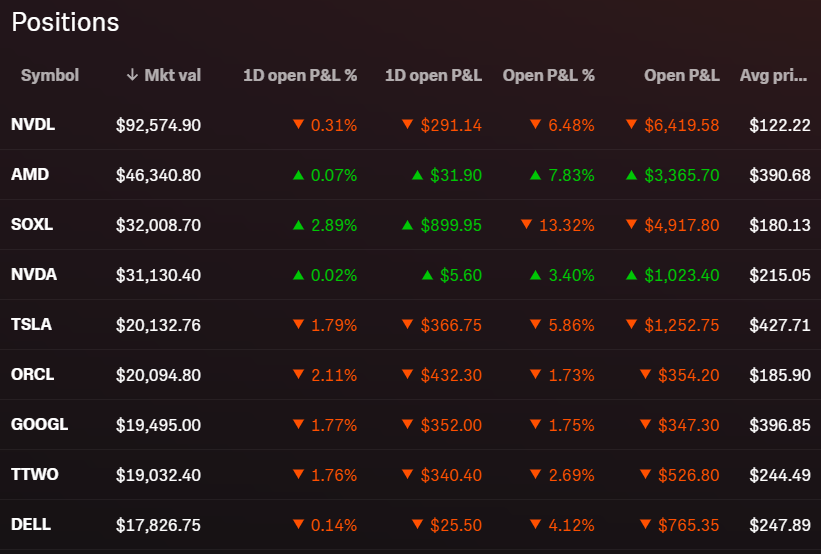Click the SOXL 1D change 2.89%
821x554 pixels.
tap(334, 225)
